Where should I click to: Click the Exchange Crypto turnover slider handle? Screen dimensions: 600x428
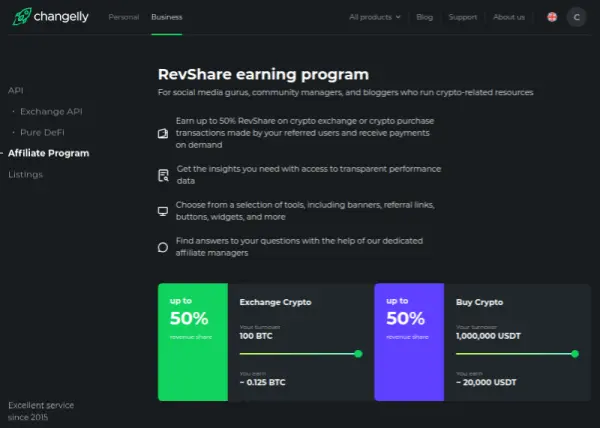tap(358, 354)
